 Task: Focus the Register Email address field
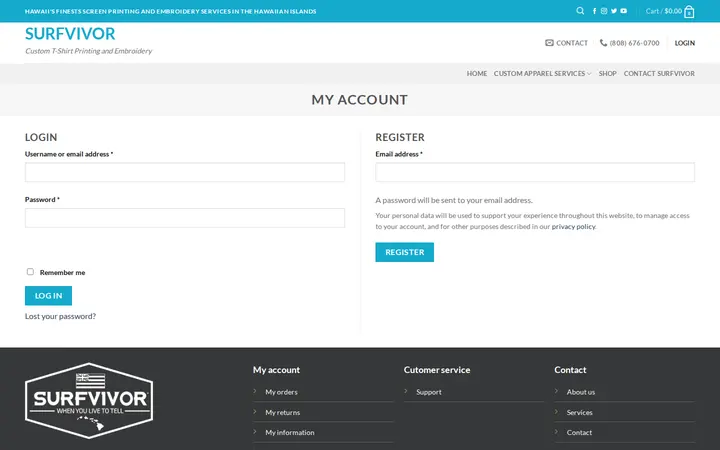pyautogui.click(x=535, y=172)
